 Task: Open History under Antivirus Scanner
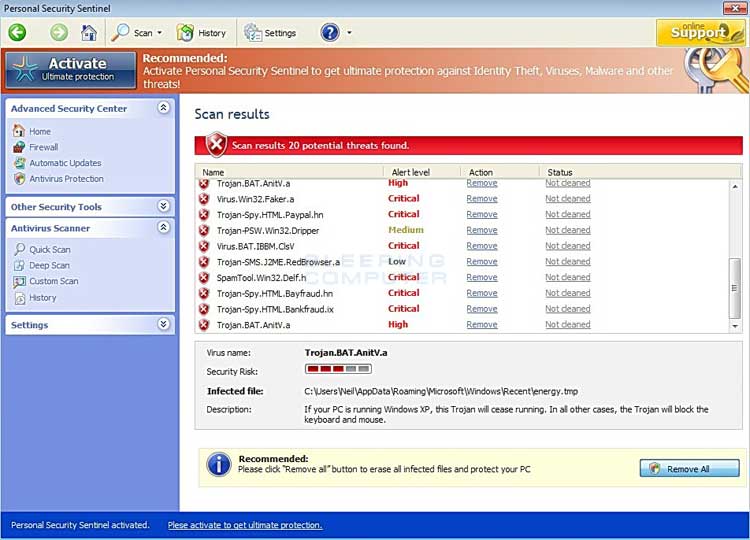pyautogui.click(x=43, y=298)
